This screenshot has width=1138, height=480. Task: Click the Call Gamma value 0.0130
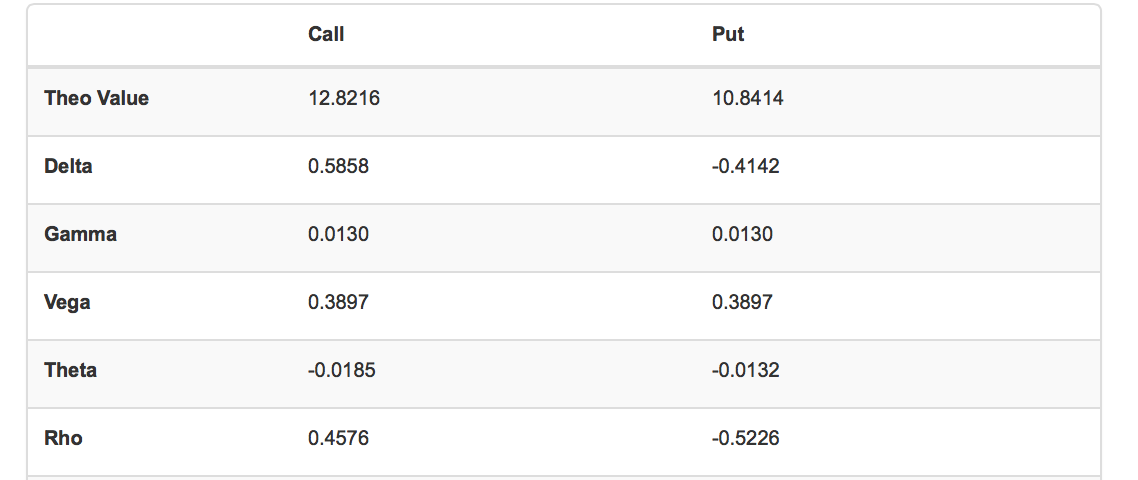(339, 234)
